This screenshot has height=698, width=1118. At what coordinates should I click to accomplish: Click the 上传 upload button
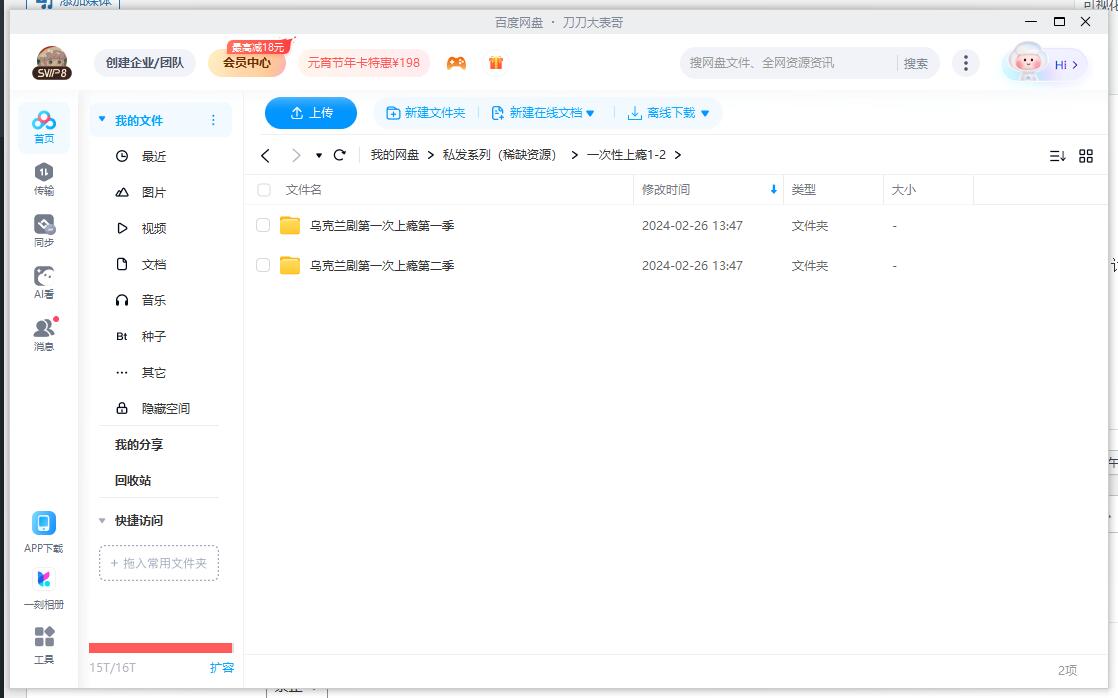(x=310, y=113)
